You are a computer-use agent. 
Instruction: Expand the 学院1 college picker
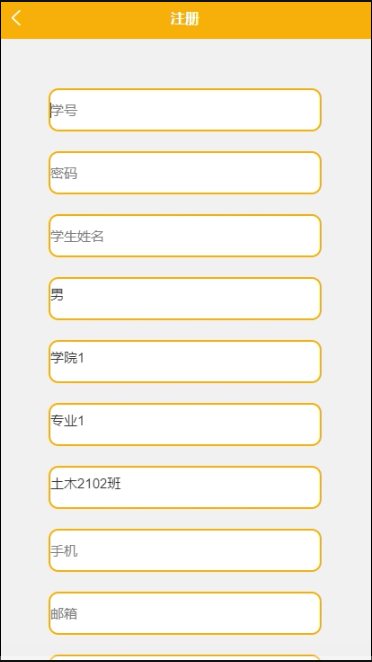pyautogui.click(x=185, y=361)
